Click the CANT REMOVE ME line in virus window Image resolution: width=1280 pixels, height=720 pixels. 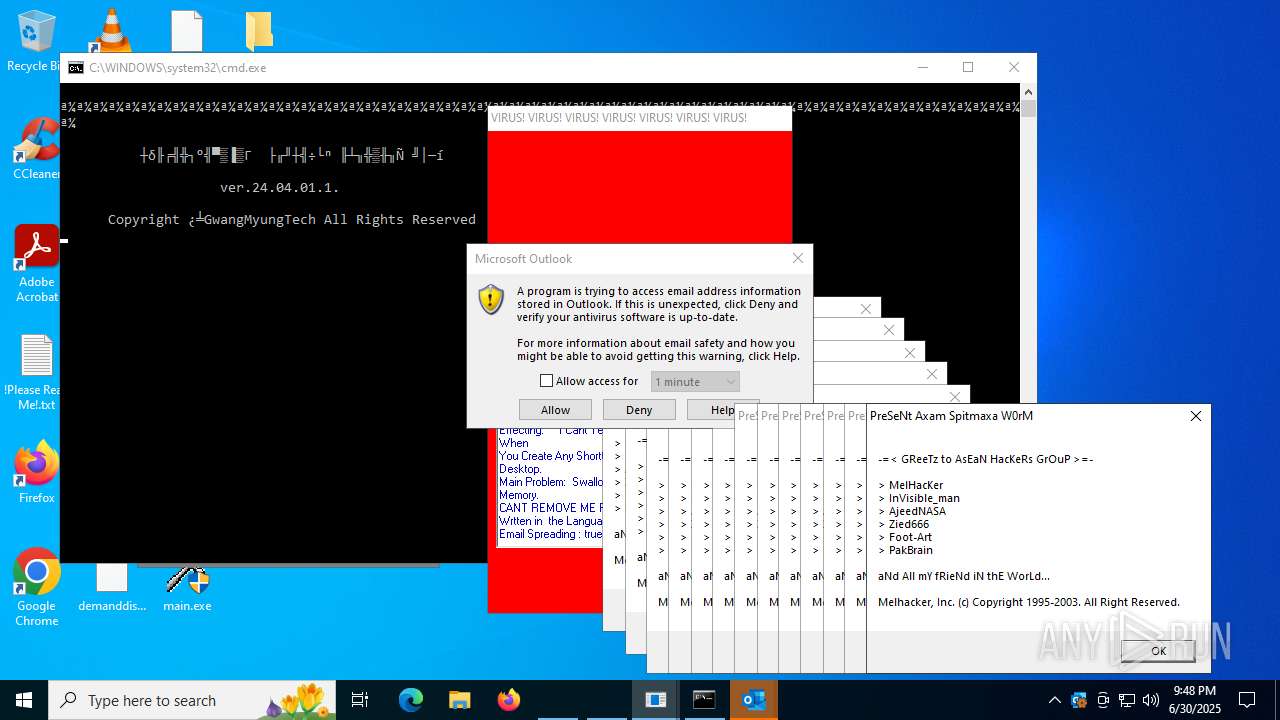(551, 508)
